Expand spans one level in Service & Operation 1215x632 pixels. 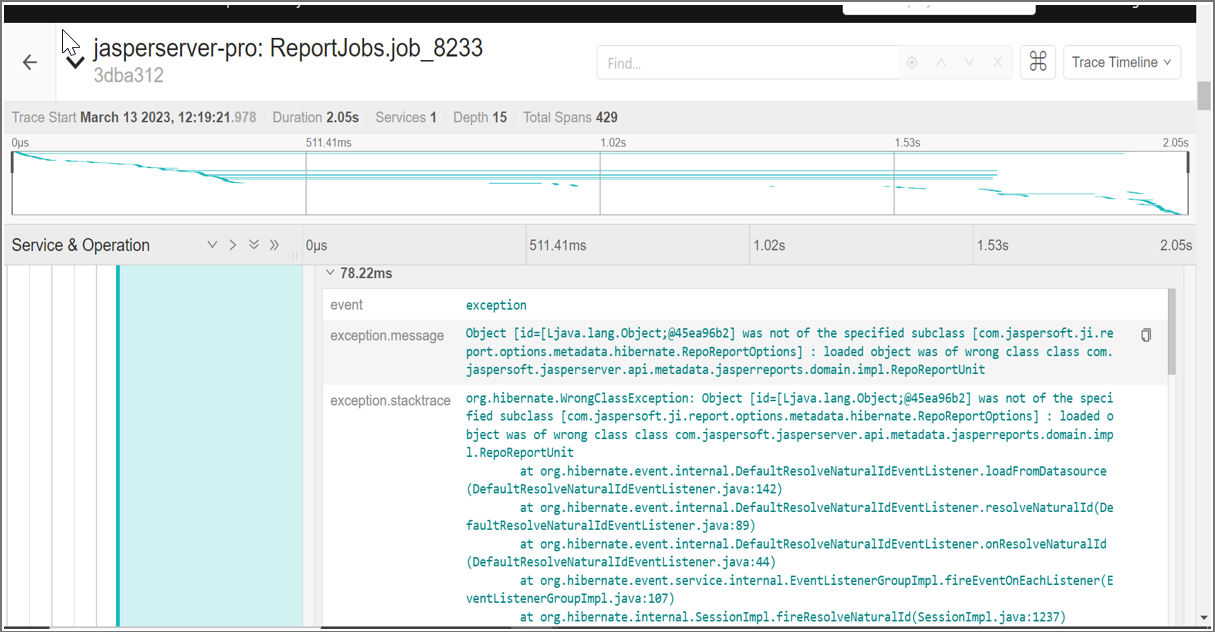pos(212,245)
